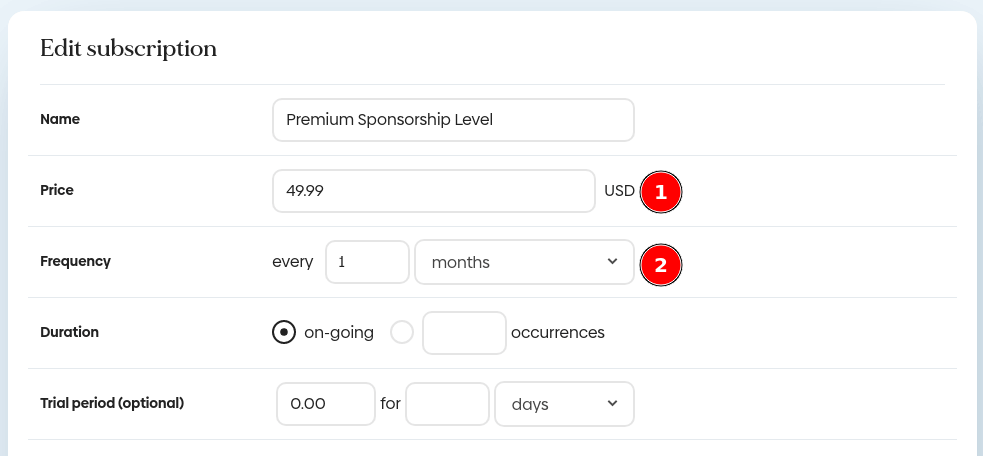Select the on-going duration radio button

[x=284, y=332]
